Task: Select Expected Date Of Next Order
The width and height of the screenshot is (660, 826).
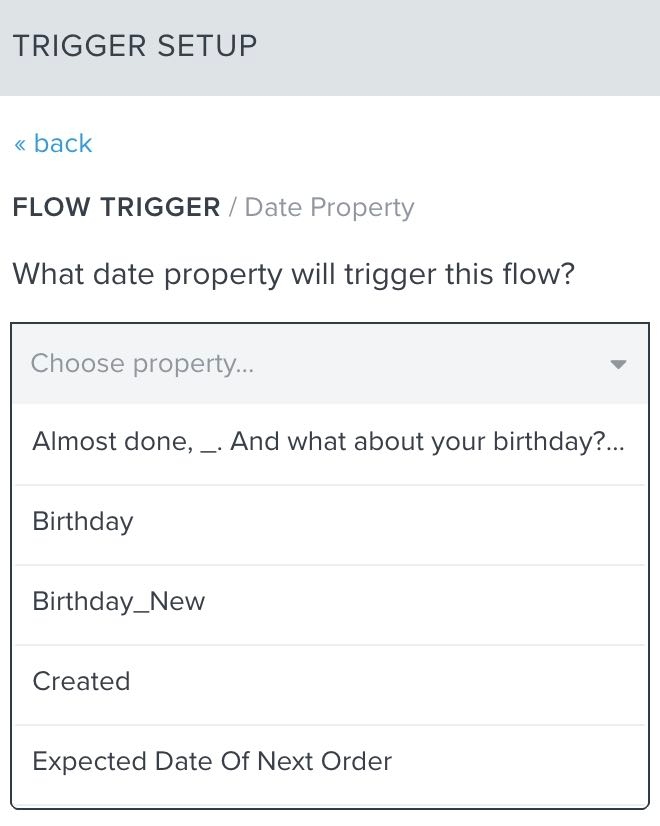Action: (x=212, y=762)
